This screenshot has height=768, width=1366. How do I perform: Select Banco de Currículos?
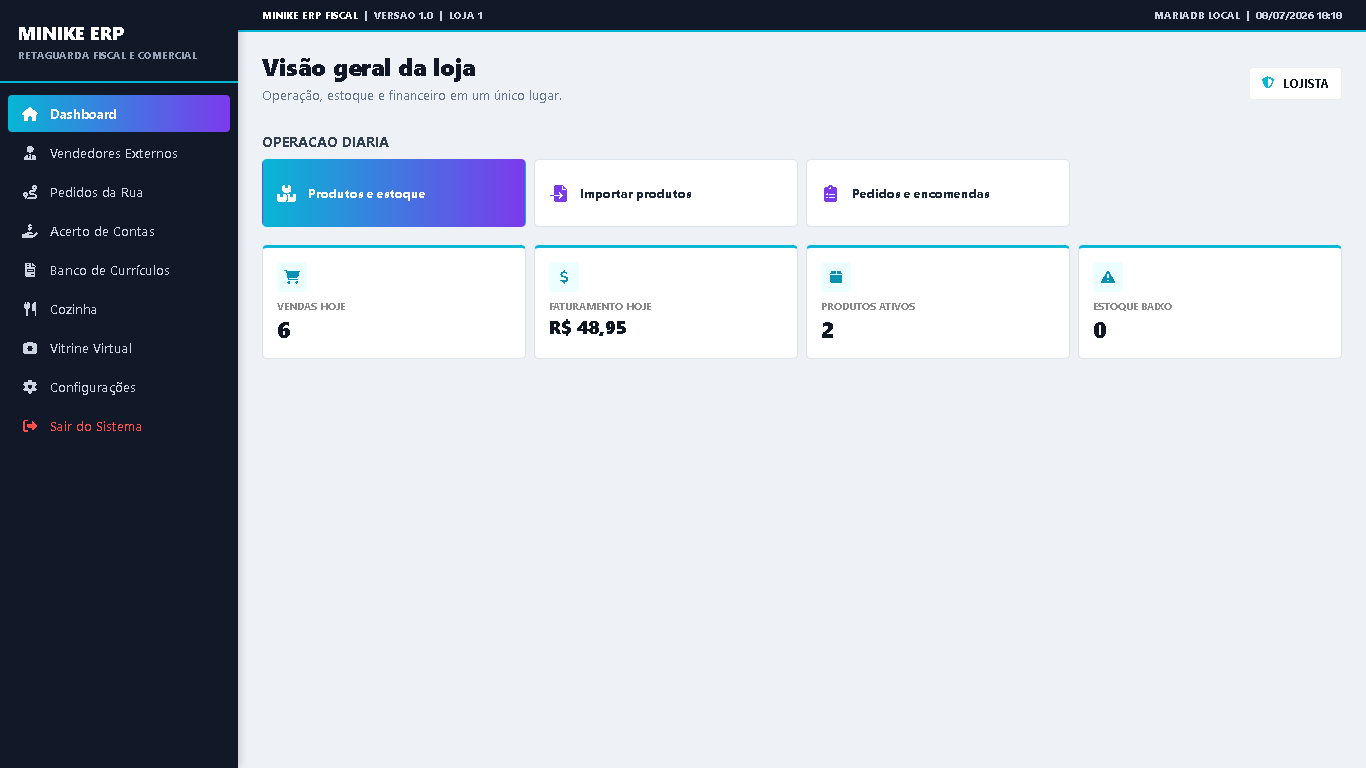(x=119, y=270)
